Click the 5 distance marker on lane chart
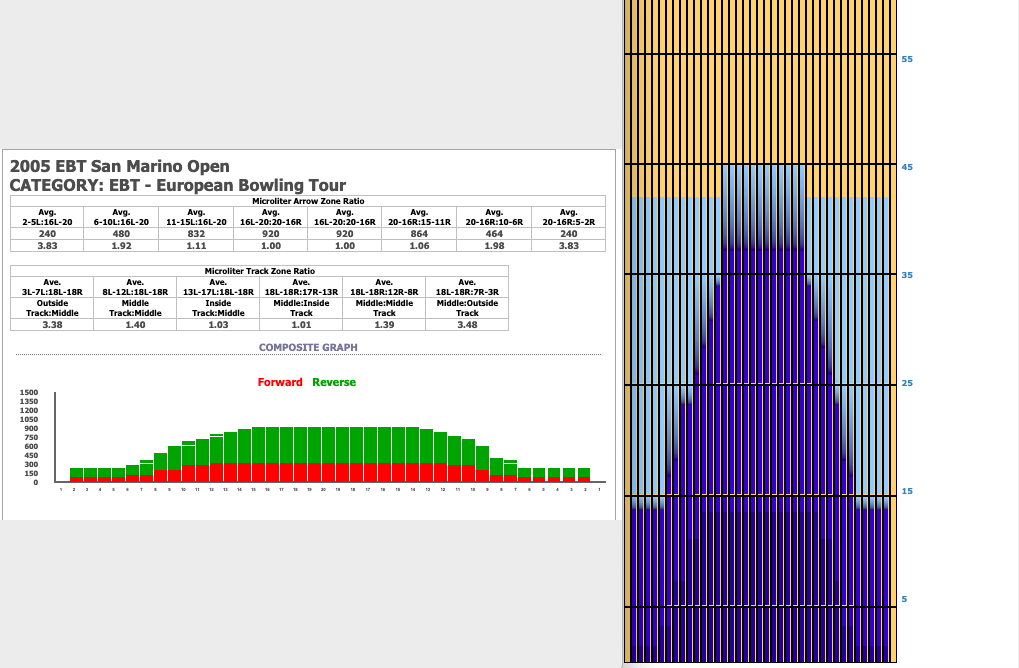 click(904, 599)
